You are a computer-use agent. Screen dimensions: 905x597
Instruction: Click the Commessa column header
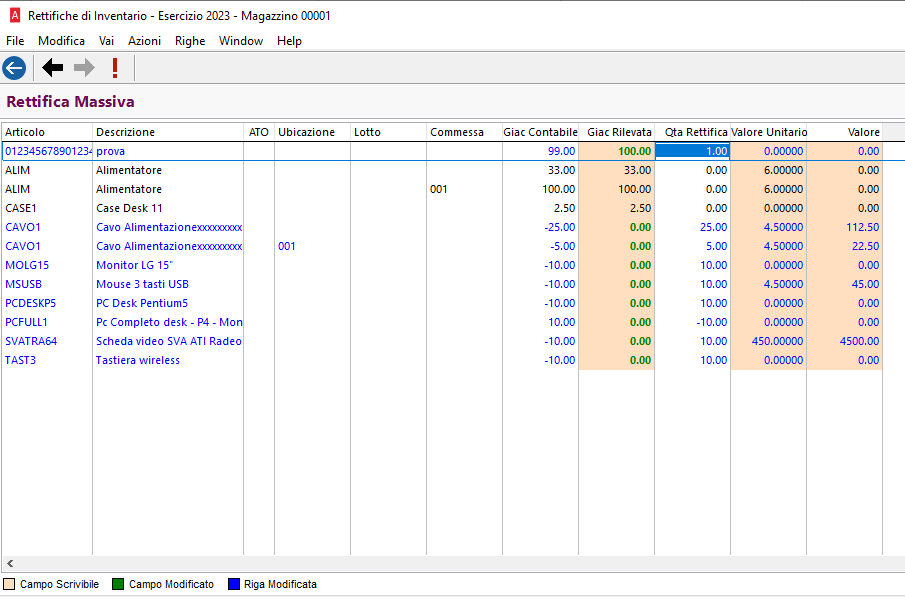(x=465, y=132)
